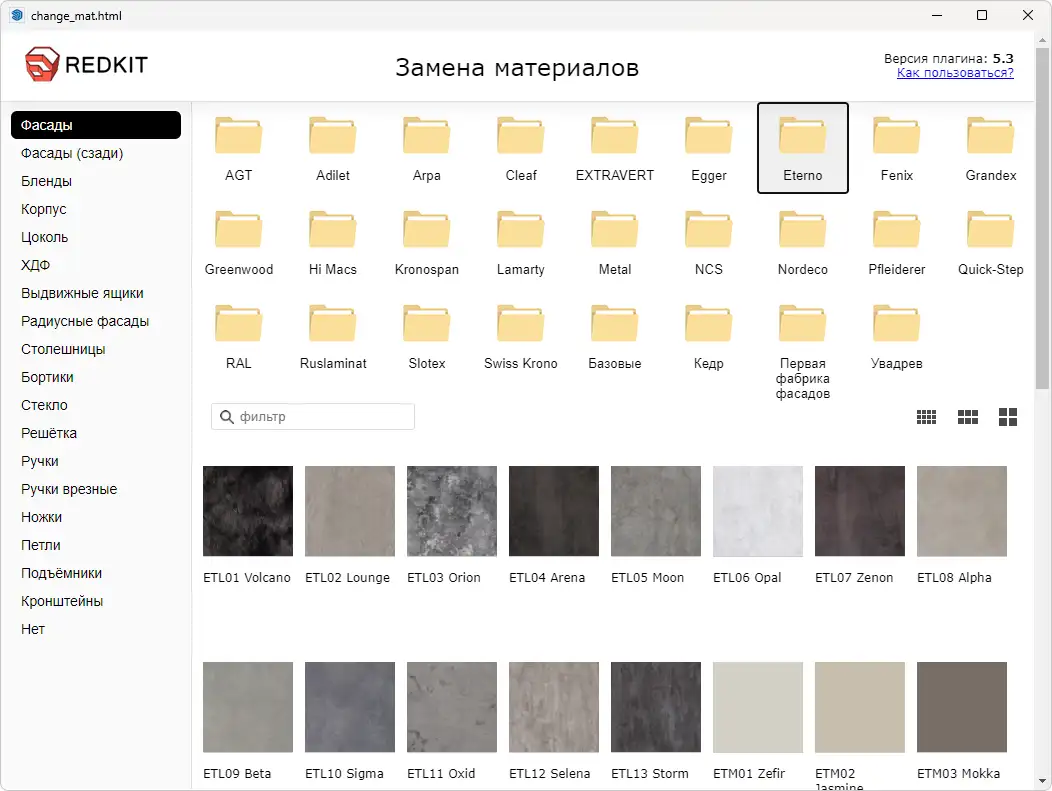The width and height of the screenshot is (1052, 791).
Task: Click inside the фильтр search field
Action: point(312,416)
